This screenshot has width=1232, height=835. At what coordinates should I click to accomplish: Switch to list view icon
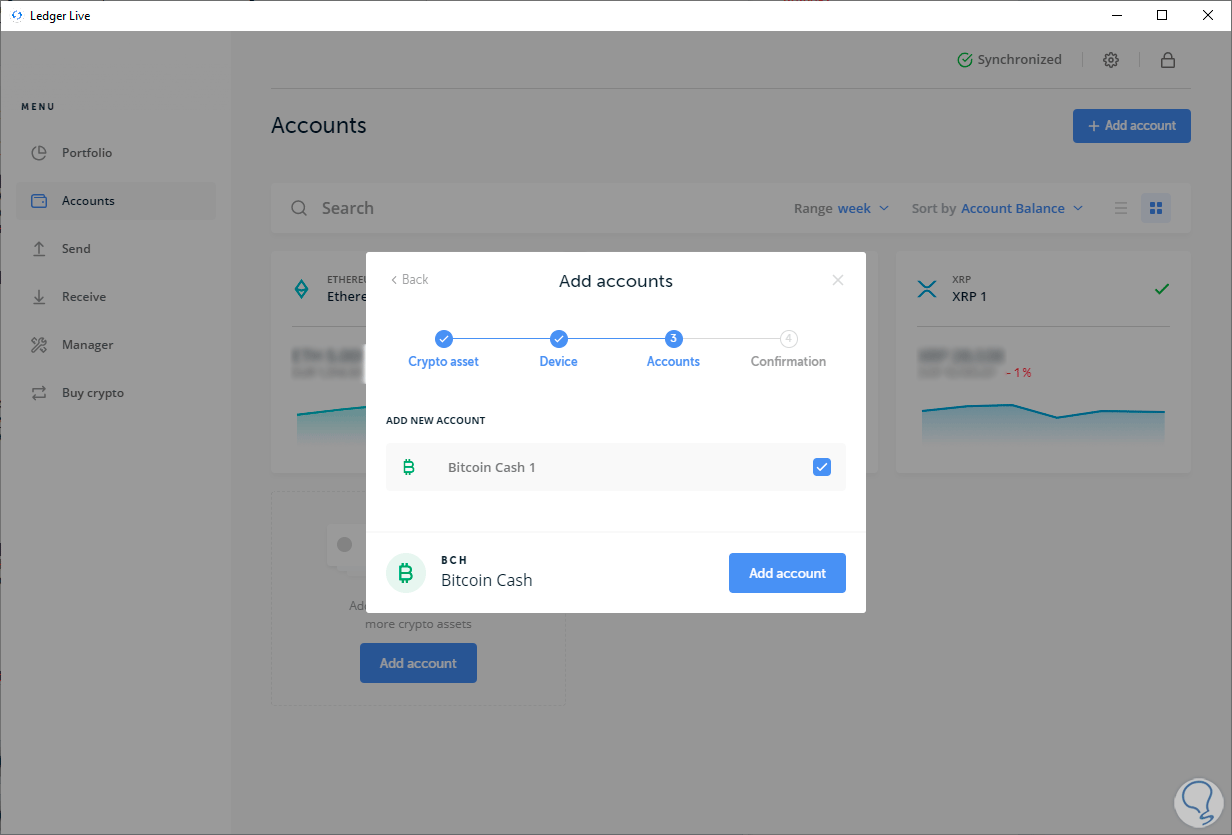point(1121,208)
